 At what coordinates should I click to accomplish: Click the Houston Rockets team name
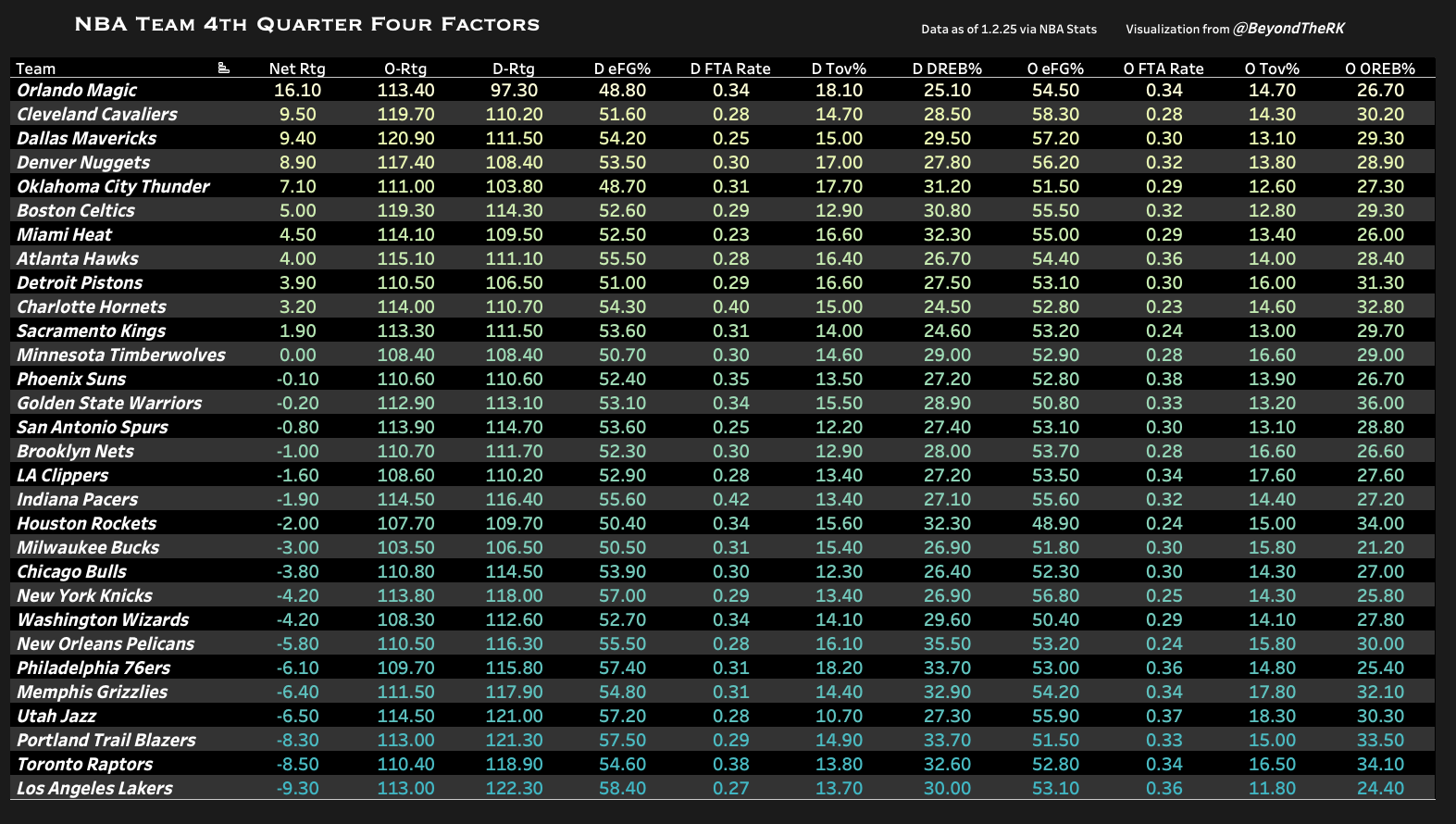point(87,523)
